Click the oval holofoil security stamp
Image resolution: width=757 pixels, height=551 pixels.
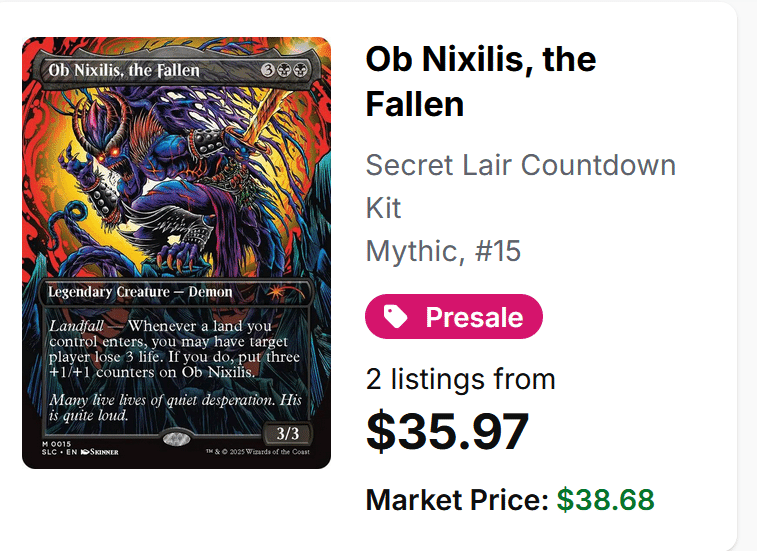tap(177, 439)
